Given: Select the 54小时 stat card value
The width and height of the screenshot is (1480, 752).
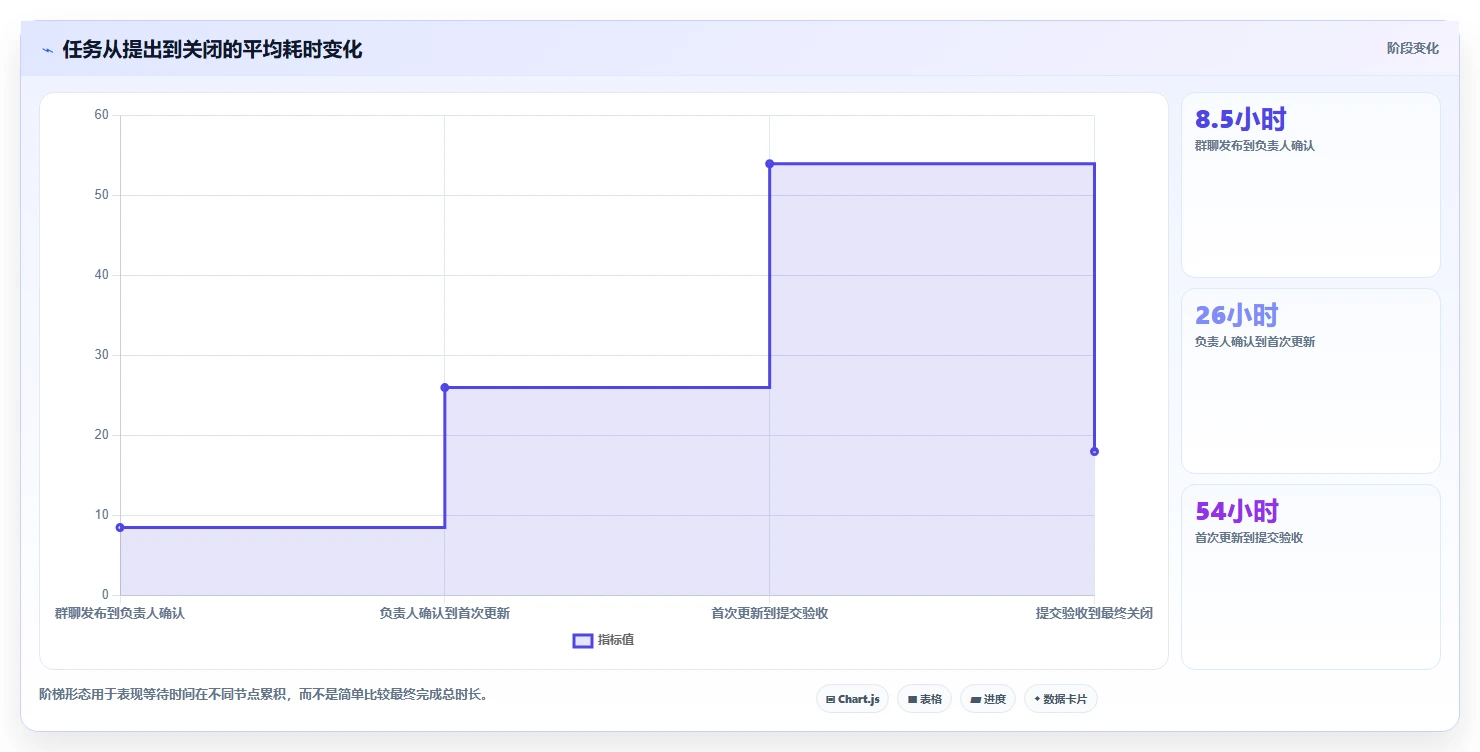Looking at the screenshot, I should coord(1236,511).
